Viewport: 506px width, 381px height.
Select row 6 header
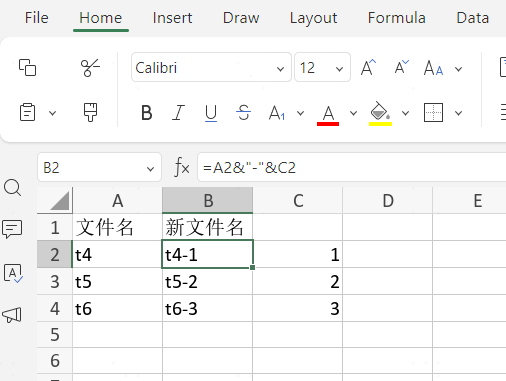[x=55, y=361]
